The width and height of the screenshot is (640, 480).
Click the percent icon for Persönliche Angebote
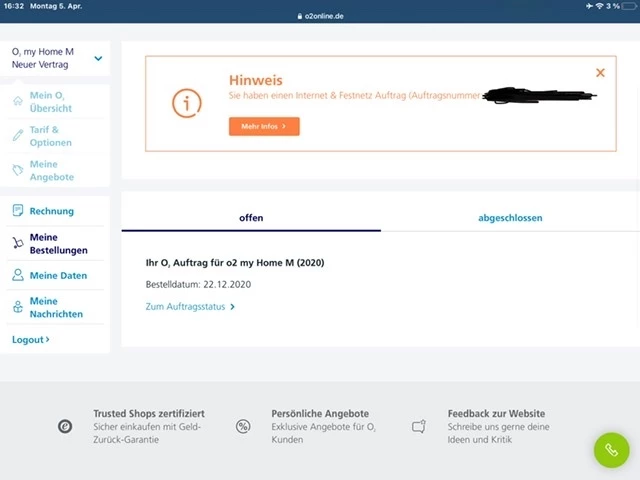coord(243,427)
